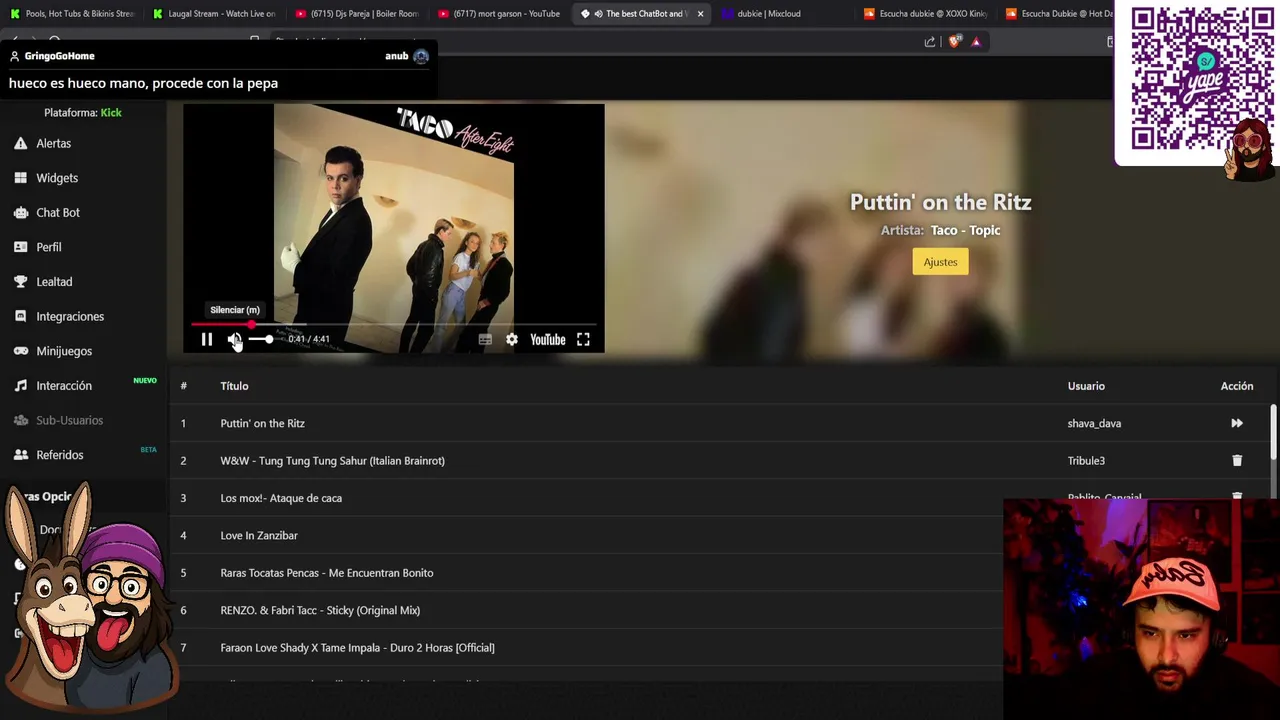Close The best ChatBot browser tab
Image resolution: width=1280 pixels, height=720 pixels.
tap(700, 14)
